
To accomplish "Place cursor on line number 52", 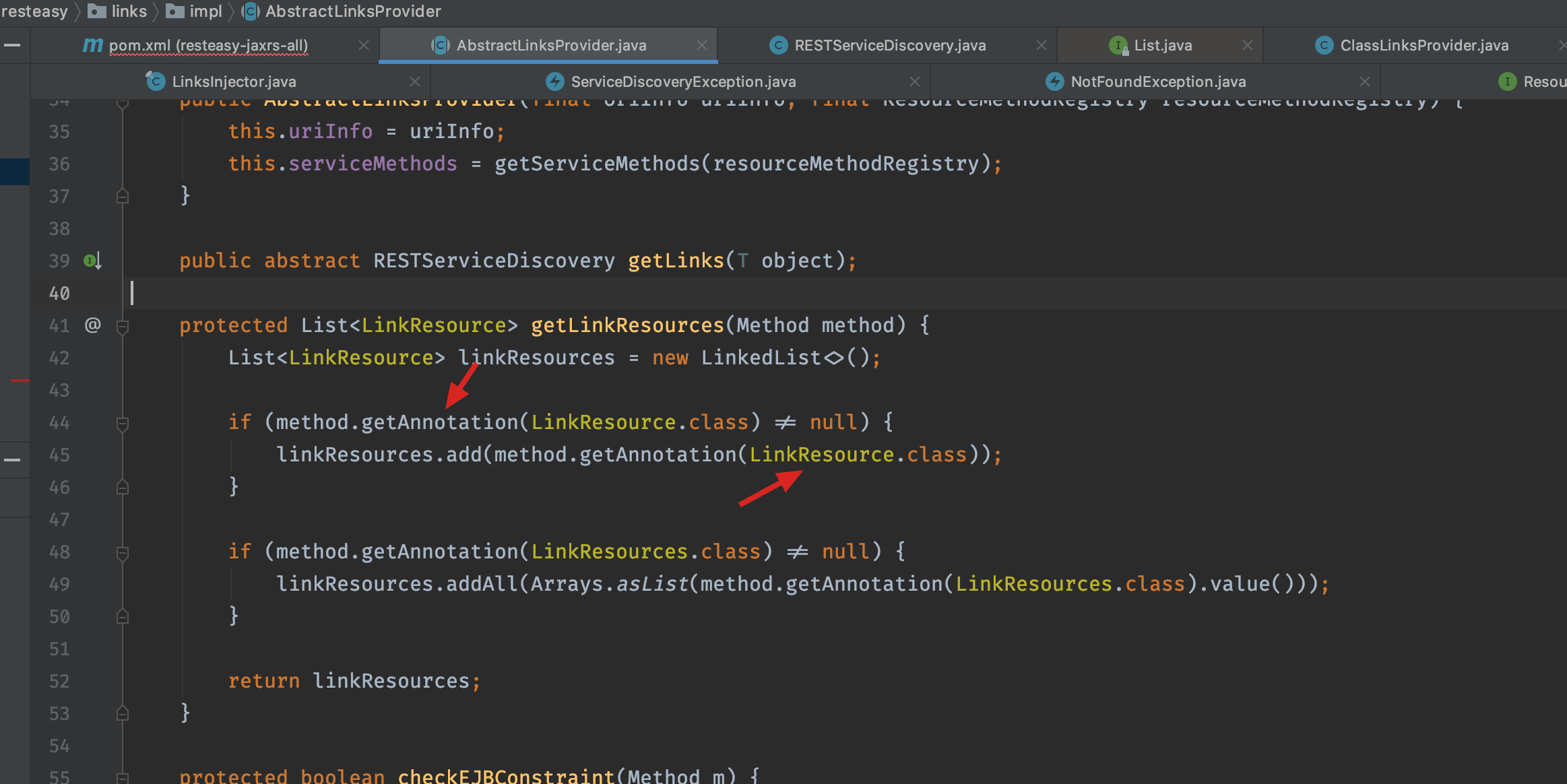I will point(59,681).
